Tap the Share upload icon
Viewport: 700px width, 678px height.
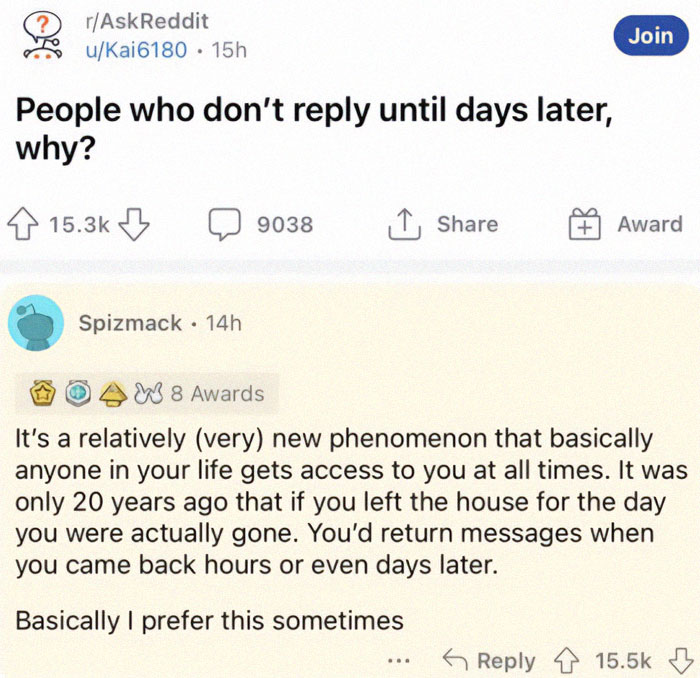[403, 225]
